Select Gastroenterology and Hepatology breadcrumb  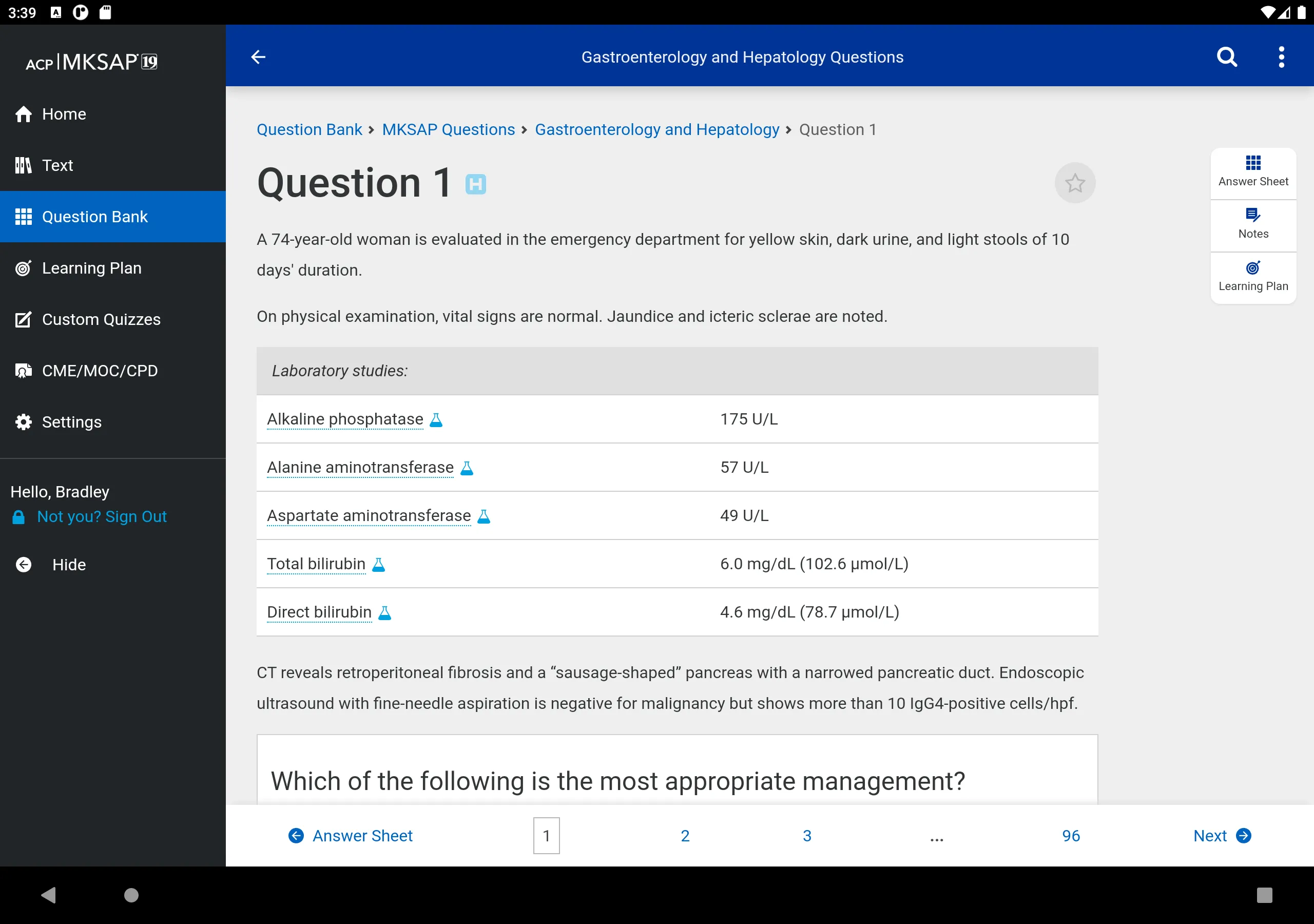click(657, 128)
